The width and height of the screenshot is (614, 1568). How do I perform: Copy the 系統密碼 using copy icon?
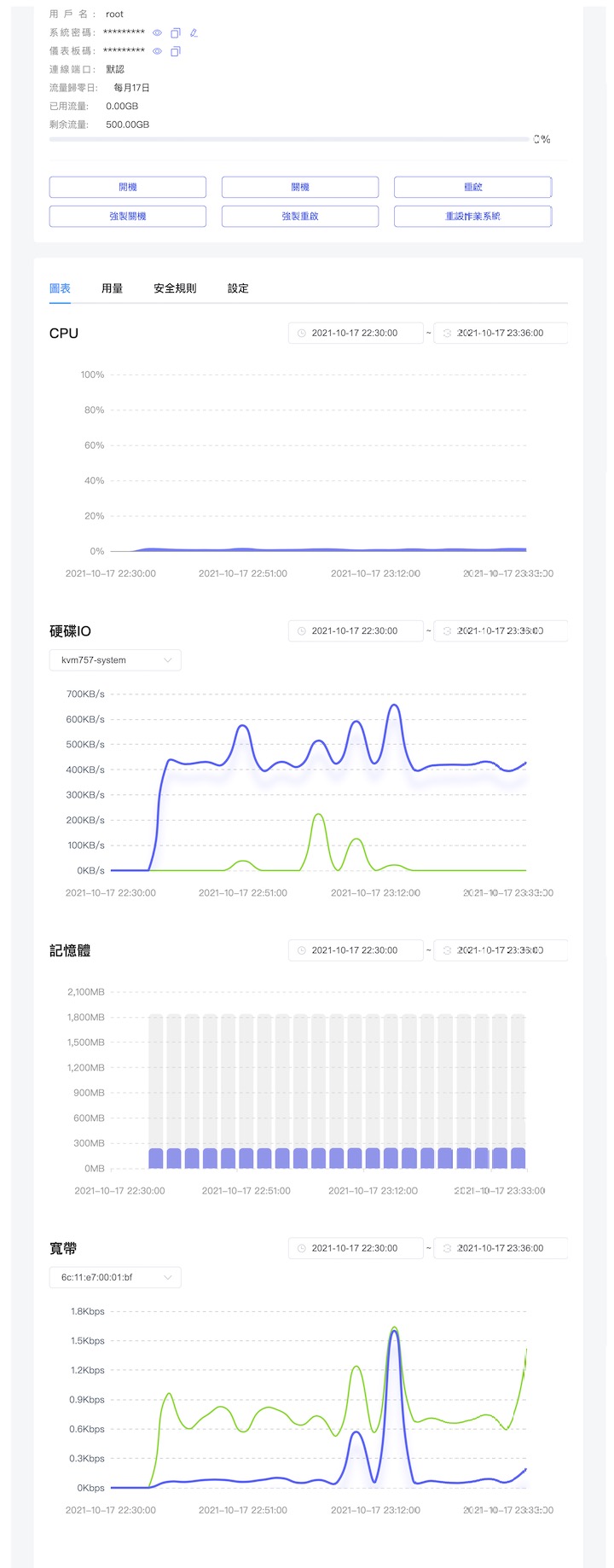[175, 32]
